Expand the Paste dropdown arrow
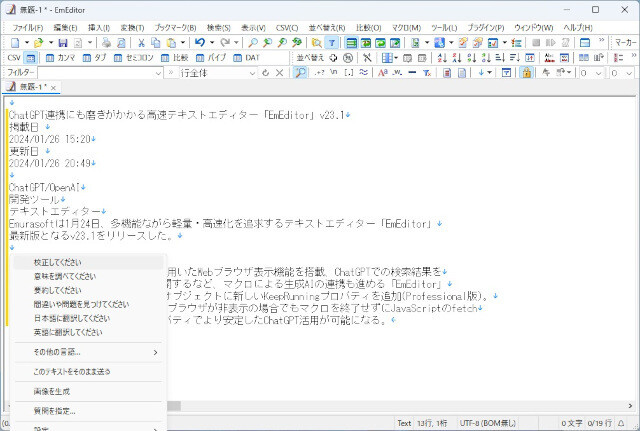Screen dimensions: 640x431 (182, 42)
